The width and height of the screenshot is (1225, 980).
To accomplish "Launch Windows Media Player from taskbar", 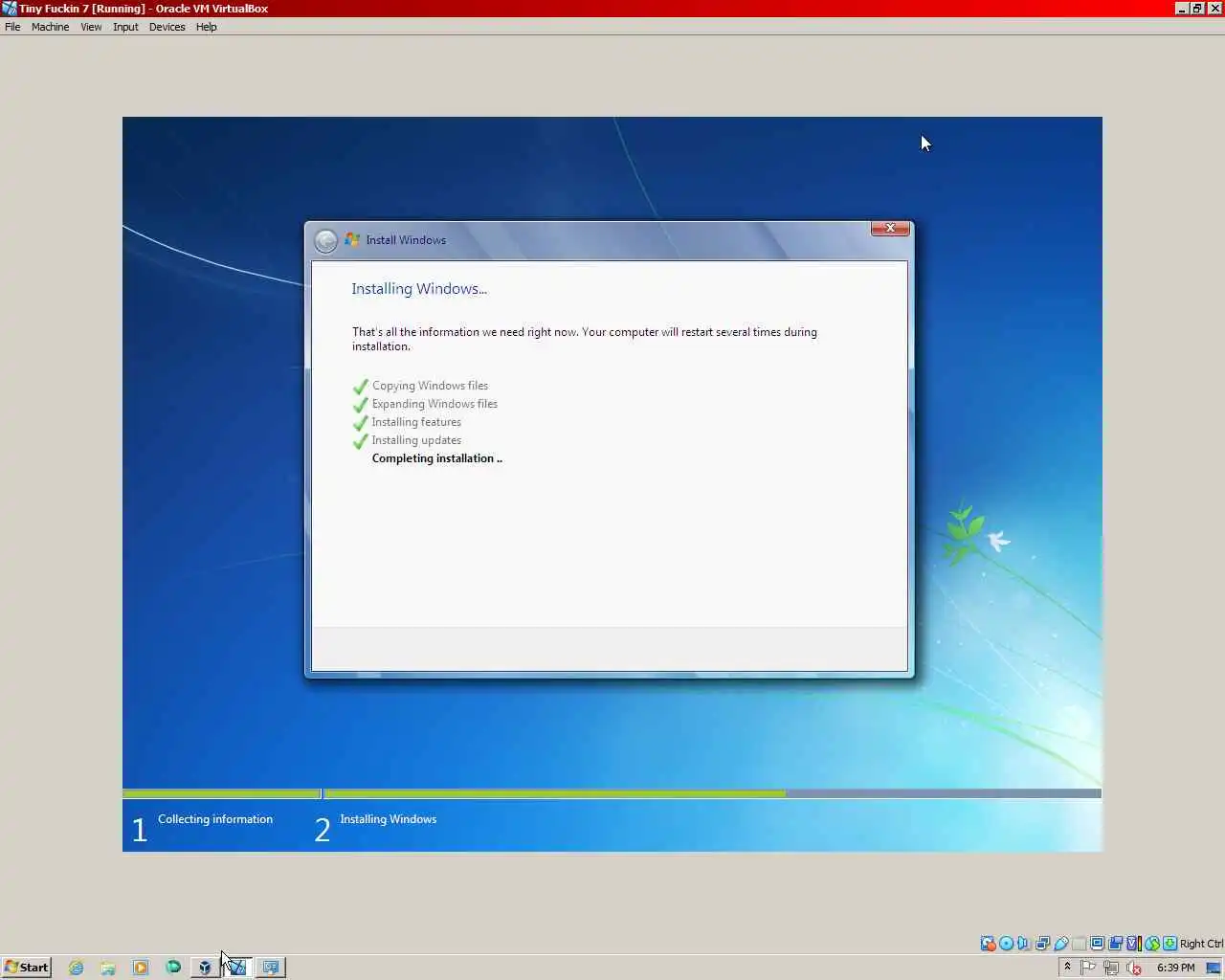I will pyautogui.click(x=141, y=968).
